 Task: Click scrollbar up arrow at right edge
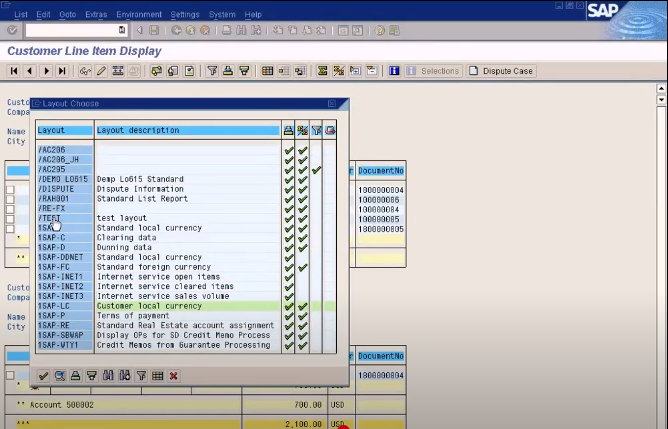[661, 89]
